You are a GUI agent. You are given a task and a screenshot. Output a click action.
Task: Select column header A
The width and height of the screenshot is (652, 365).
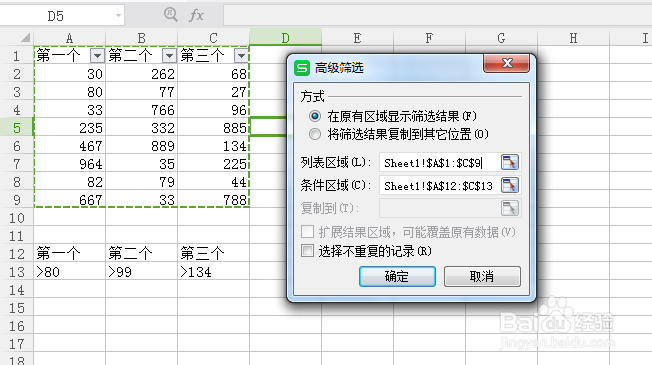pos(69,38)
